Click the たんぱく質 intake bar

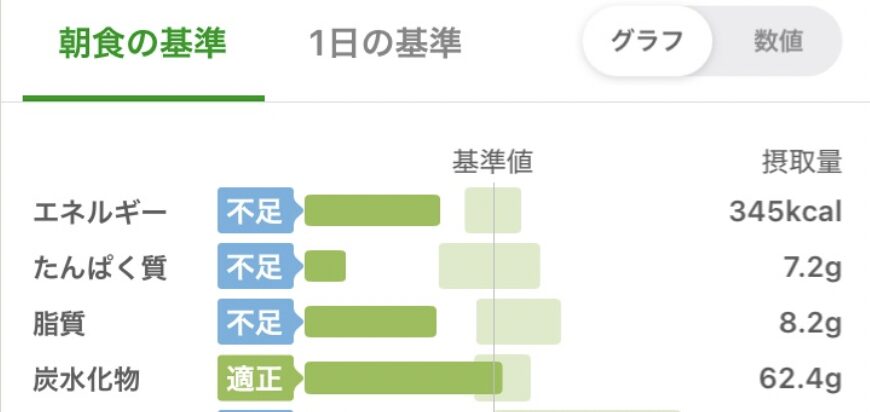325,267
